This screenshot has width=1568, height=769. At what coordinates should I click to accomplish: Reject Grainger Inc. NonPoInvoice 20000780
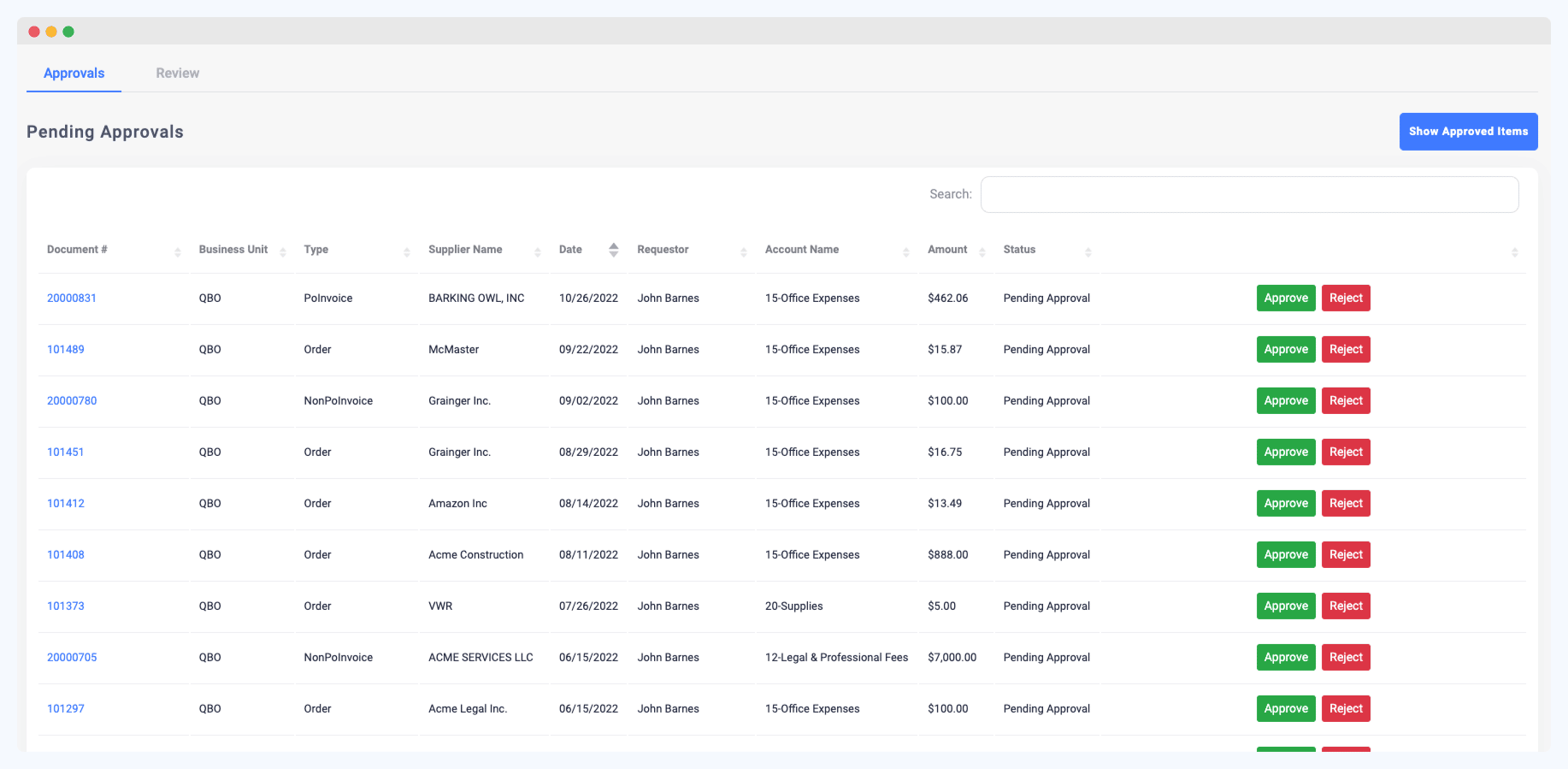click(x=1346, y=401)
